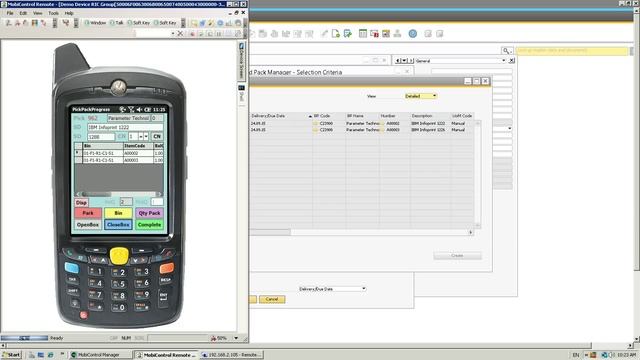Viewport: 640px width, 360px height.
Task: Click the number 5 keypad key
Action: point(119,283)
